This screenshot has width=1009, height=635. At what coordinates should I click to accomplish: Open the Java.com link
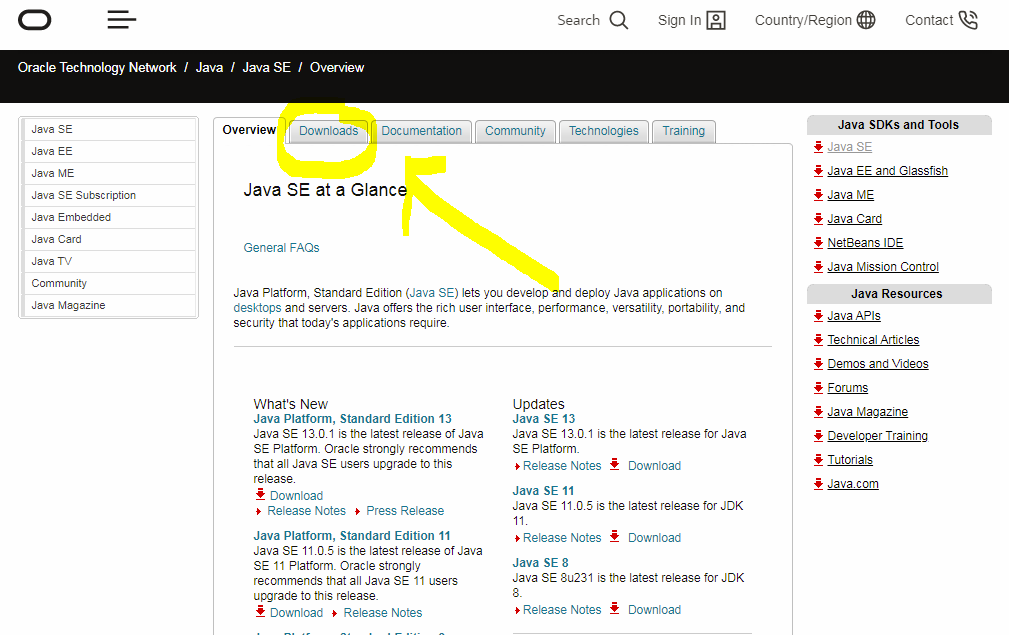coord(853,484)
